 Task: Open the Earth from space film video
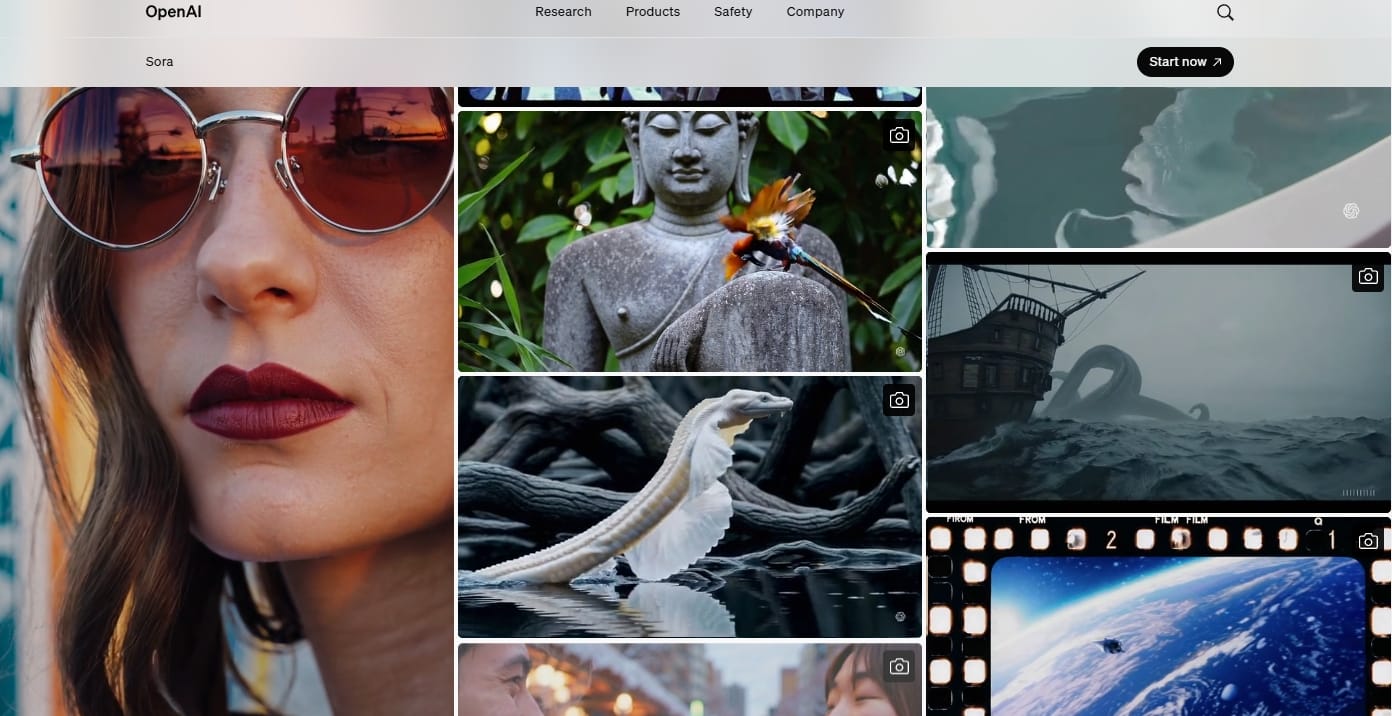tap(1158, 617)
